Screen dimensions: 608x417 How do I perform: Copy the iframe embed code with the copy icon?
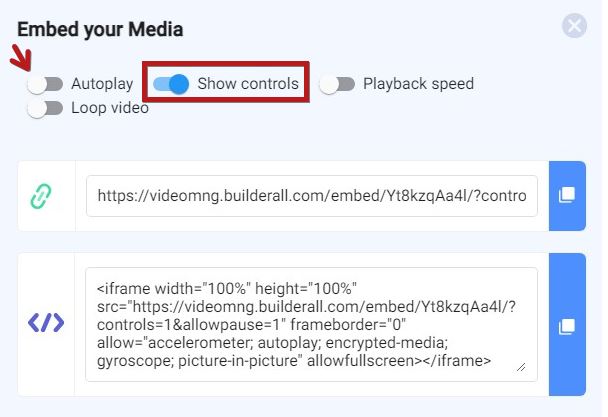pos(567,325)
